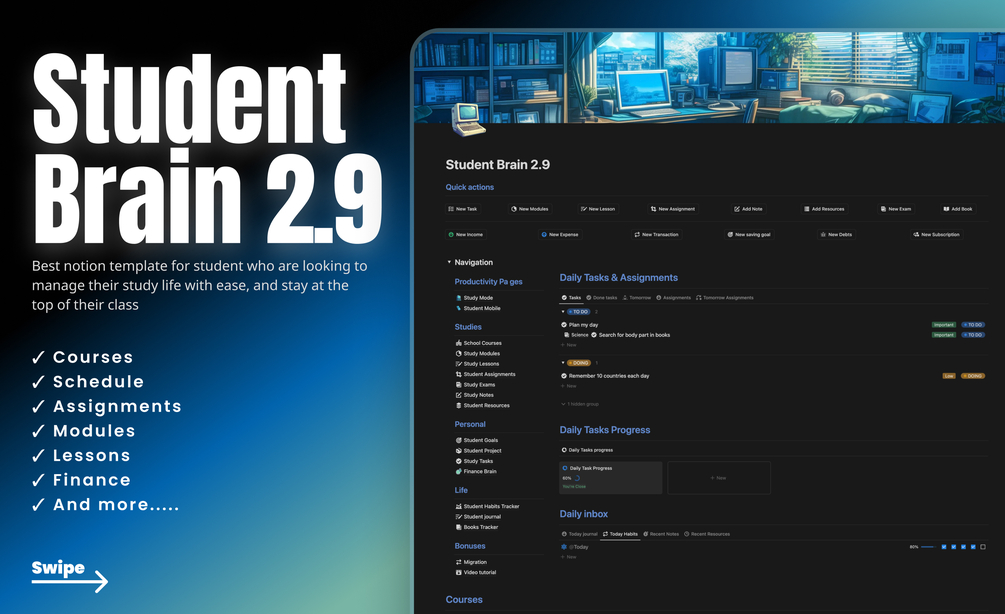Click the retro computer page icon
The width and height of the screenshot is (1005, 614).
coord(469,119)
